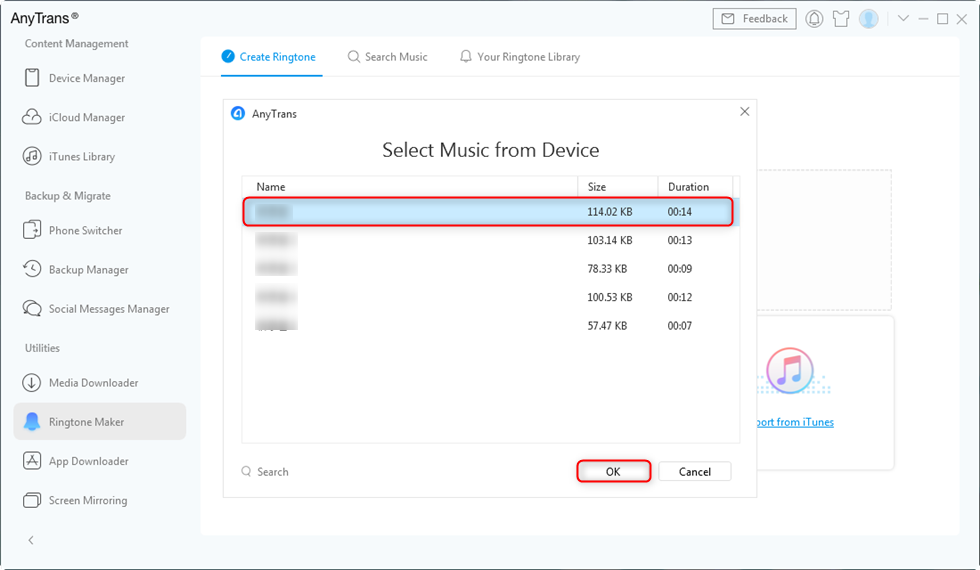
Task: Open iTunes Library in sidebar
Action: pos(82,156)
